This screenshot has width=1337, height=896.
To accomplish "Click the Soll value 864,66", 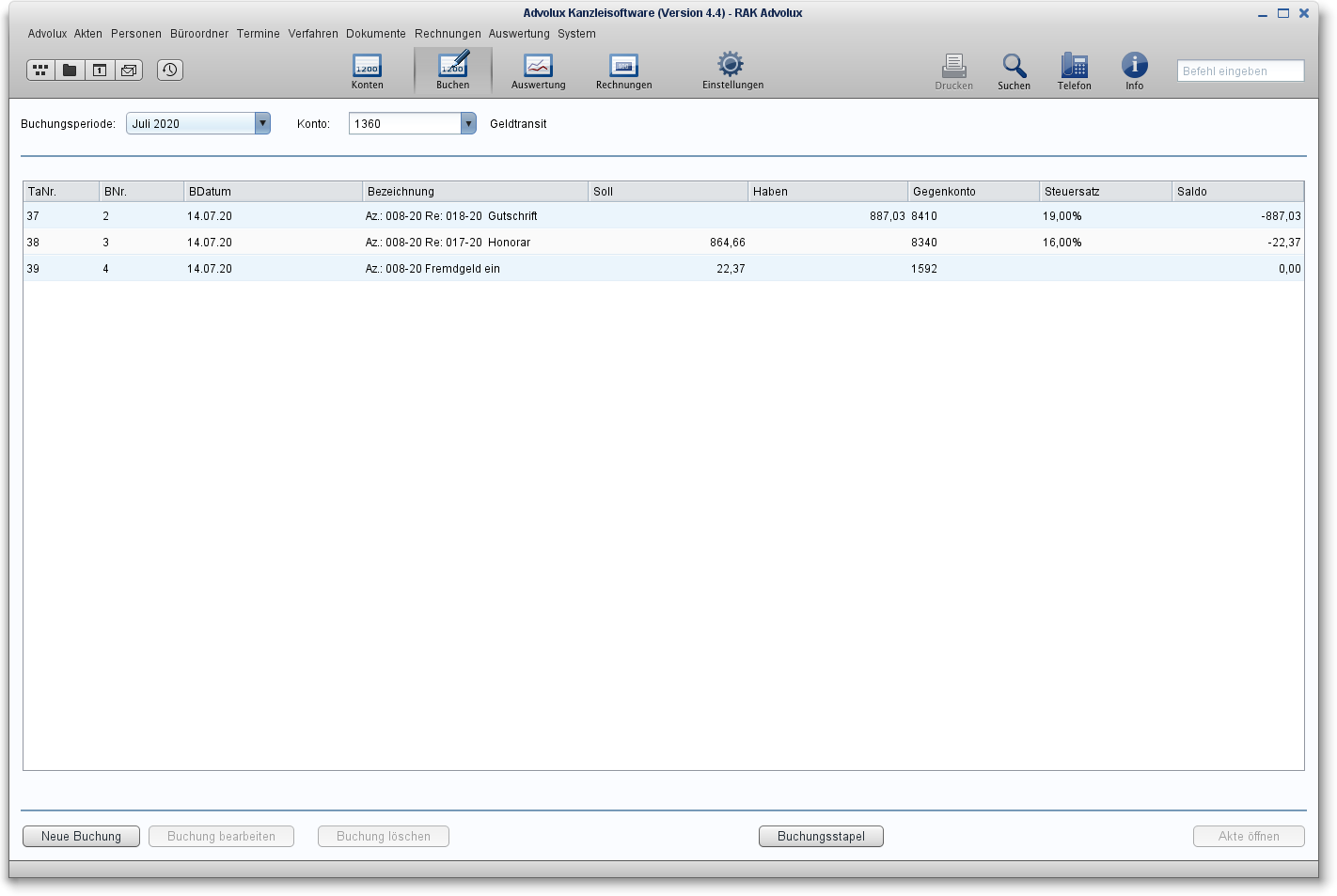I will click(727, 242).
